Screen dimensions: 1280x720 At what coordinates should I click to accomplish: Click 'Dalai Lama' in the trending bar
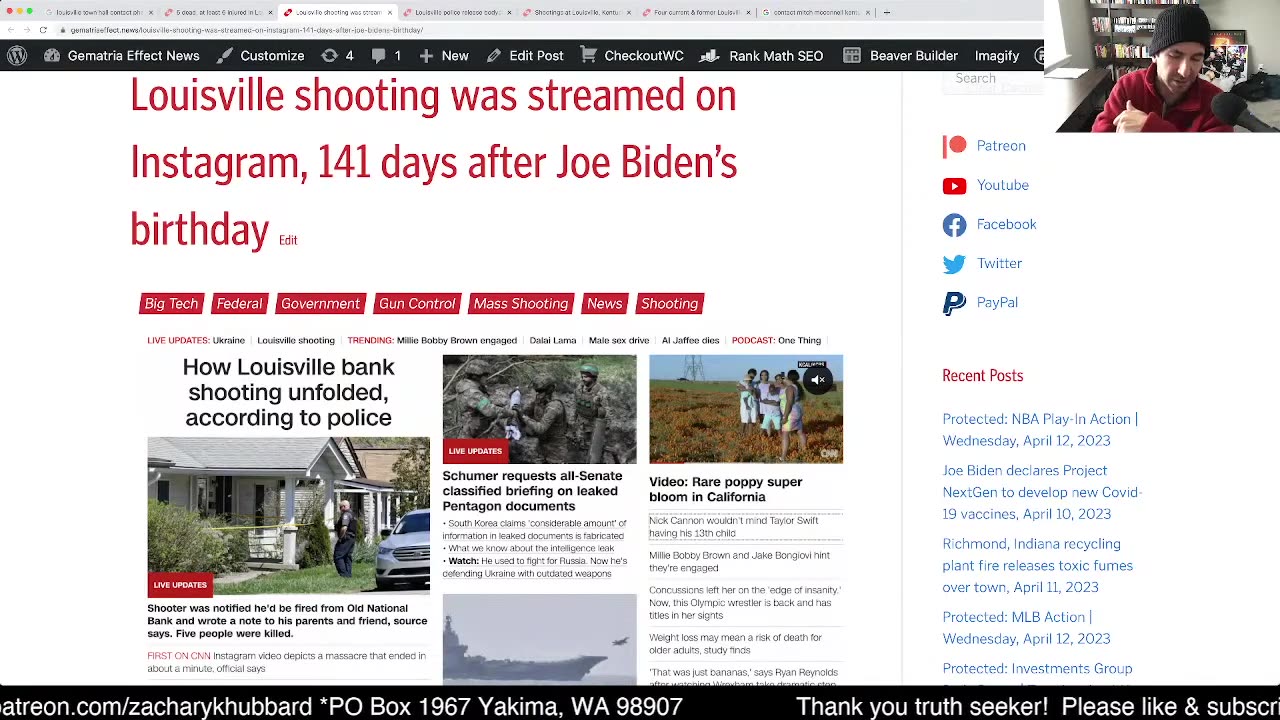pyautogui.click(x=552, y=340)
